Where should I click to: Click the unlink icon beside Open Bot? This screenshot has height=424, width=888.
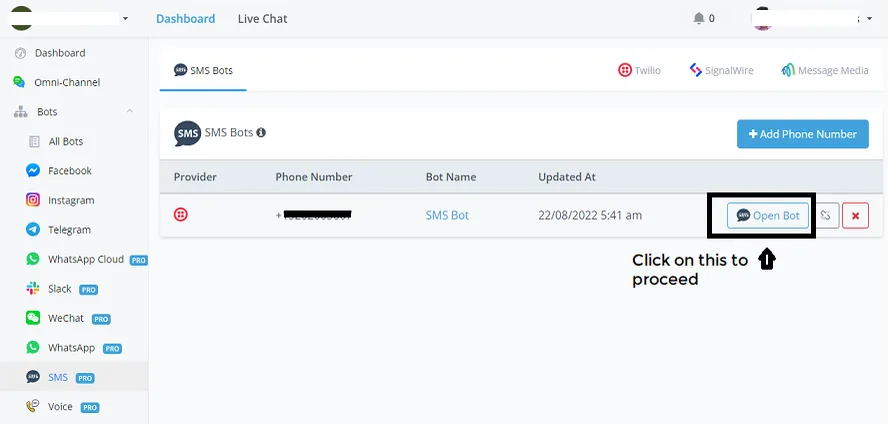pyautogui.click(x=826, y=216)
